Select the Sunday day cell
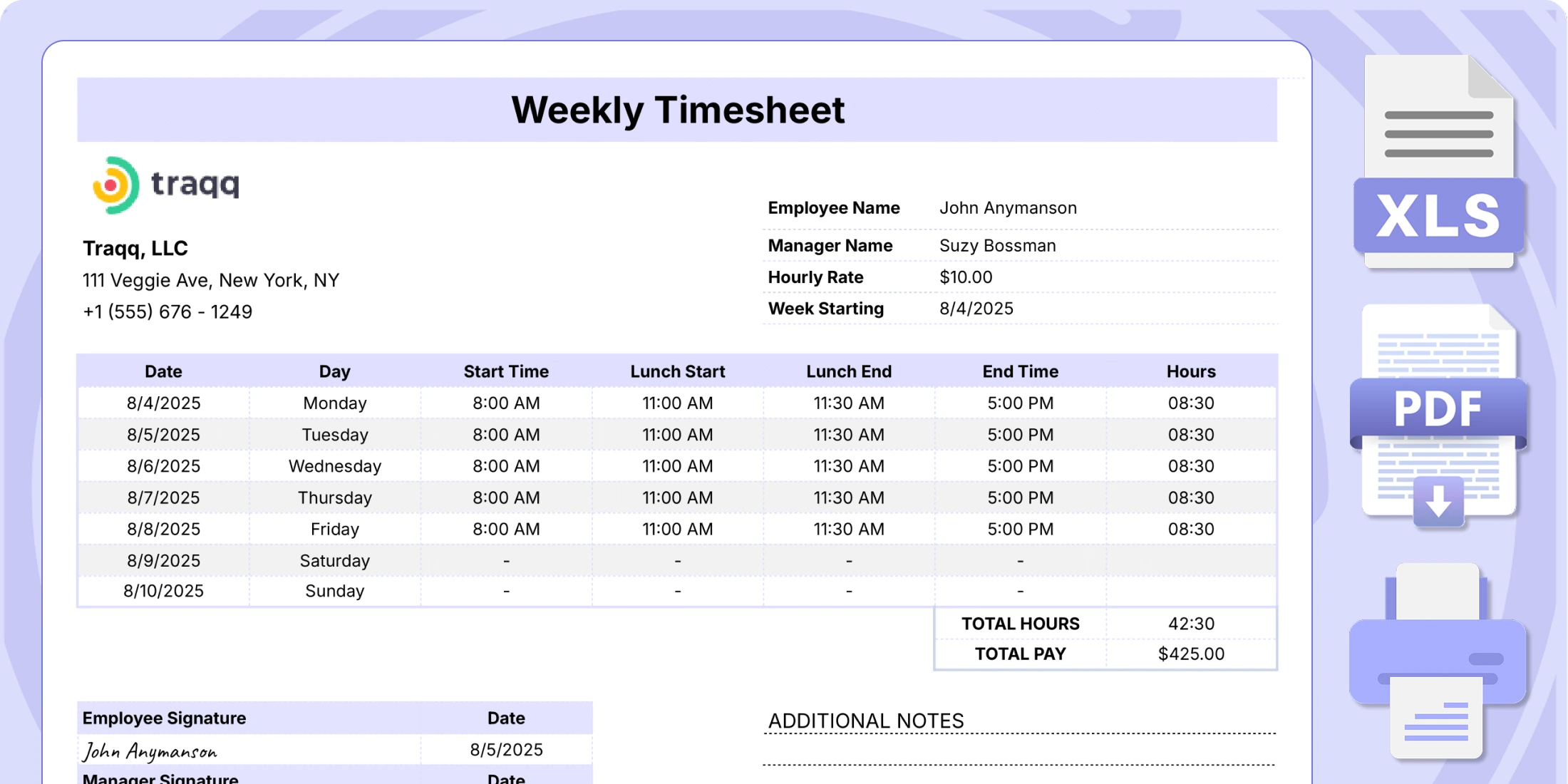This screenshot has width=1568, height=784. (335, 591)
